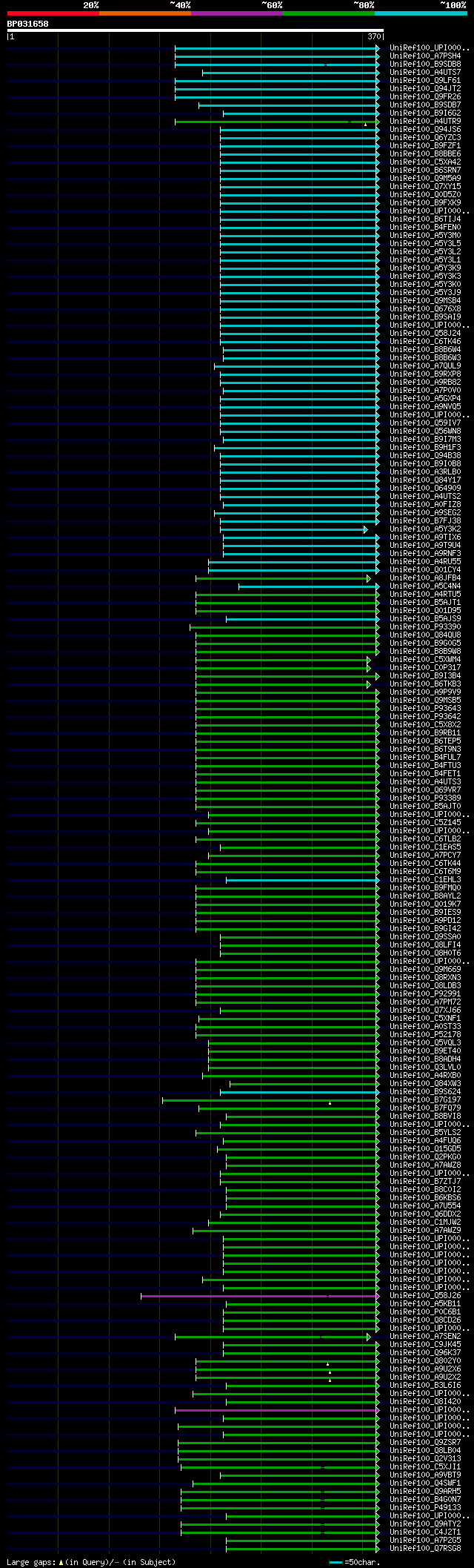The image size is (474, 1568).
Task: Select the UniRef100_B5AJS9 label
Action: (x=425, y=618)
